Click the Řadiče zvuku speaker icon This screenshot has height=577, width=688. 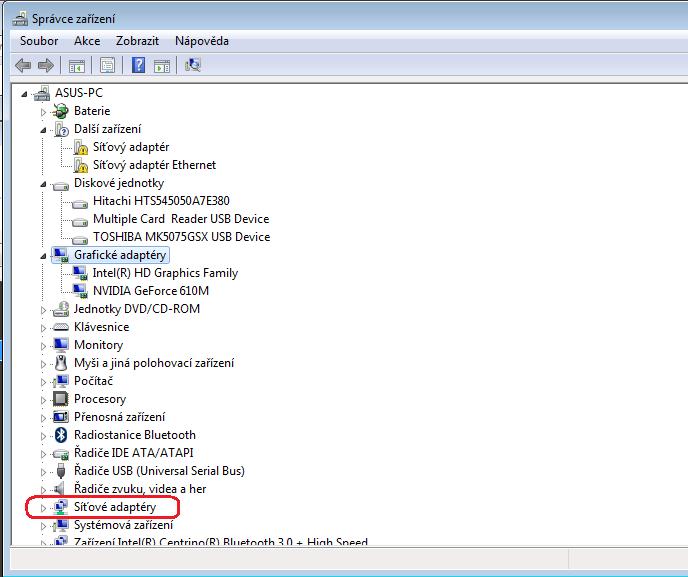(x=59, y=489)
